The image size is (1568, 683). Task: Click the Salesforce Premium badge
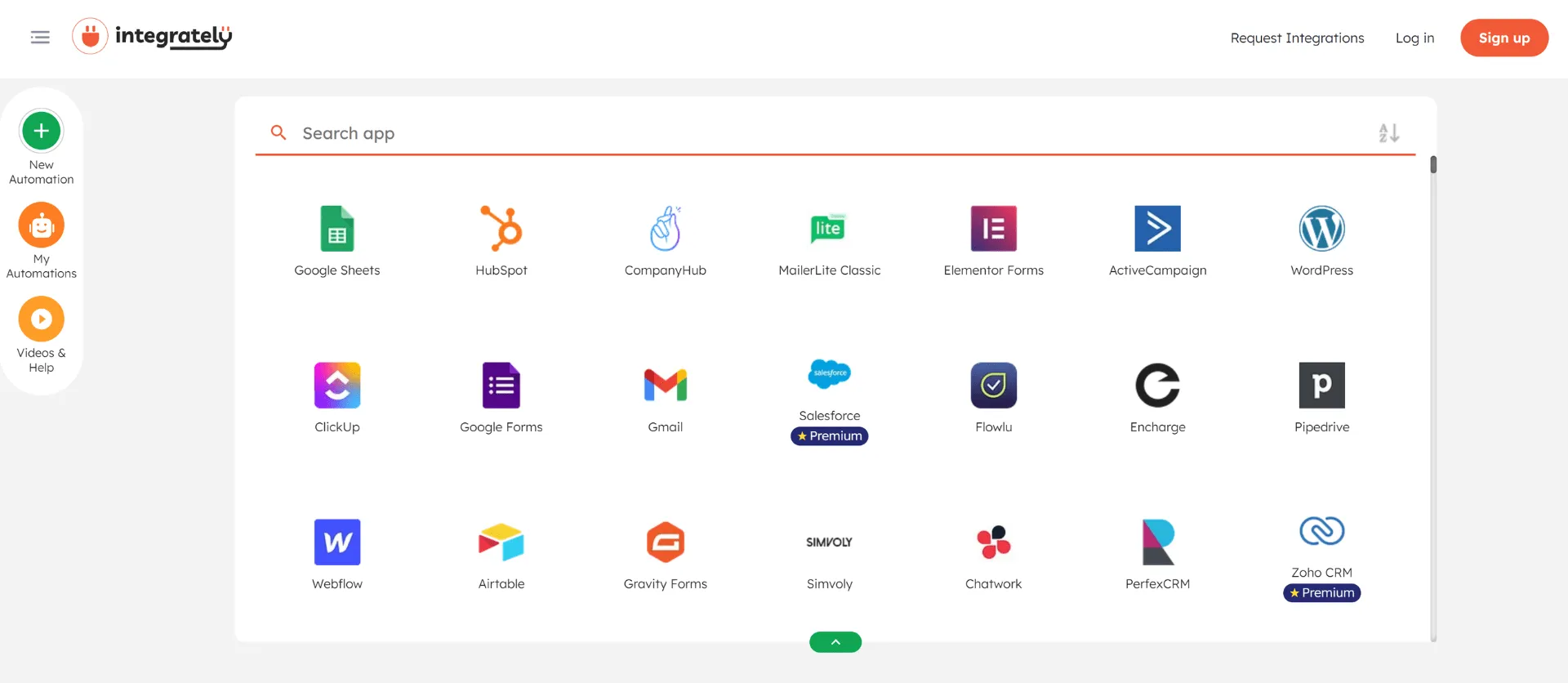tap(830, 436)
